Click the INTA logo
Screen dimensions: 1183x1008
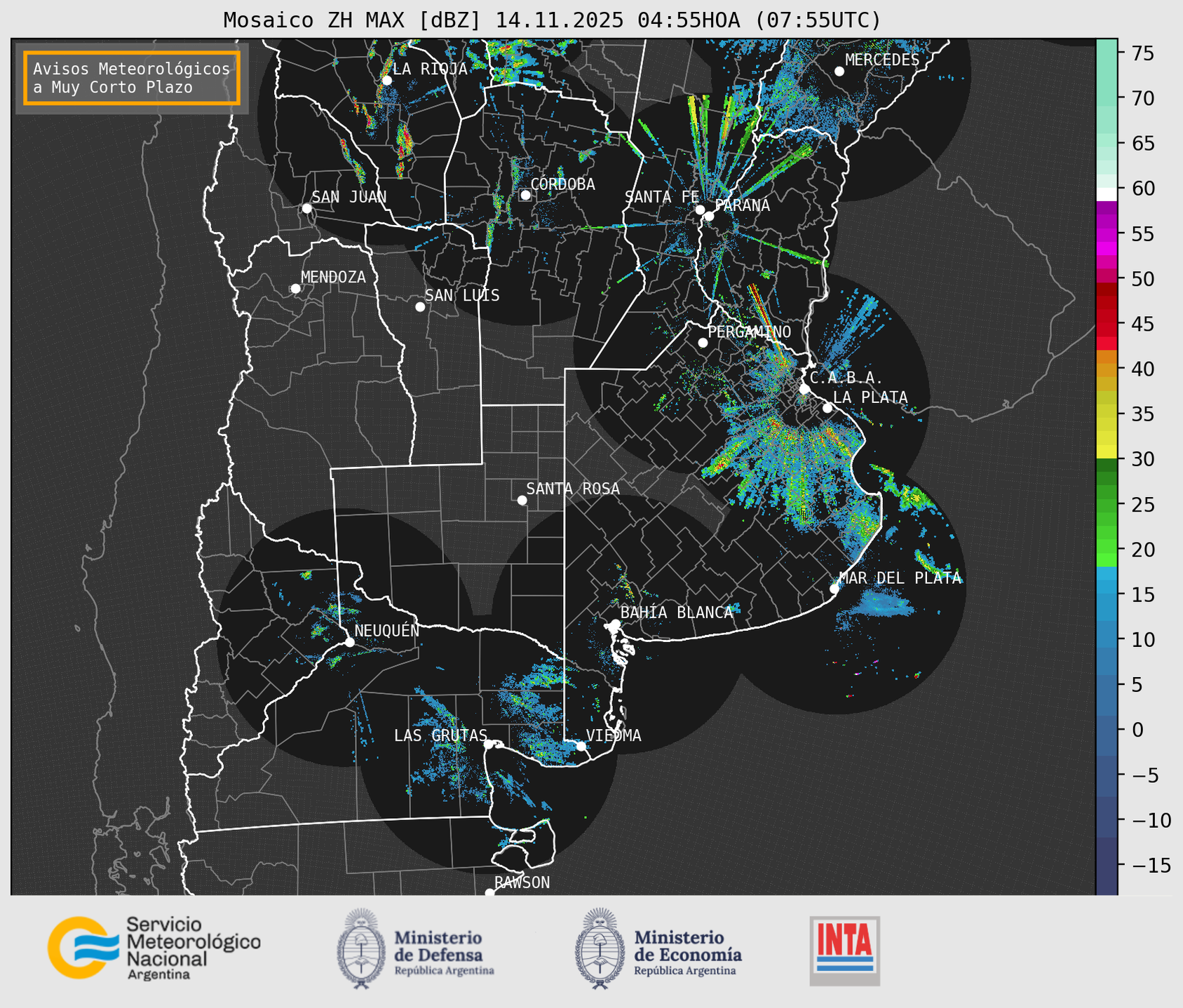tap(844, 950)
